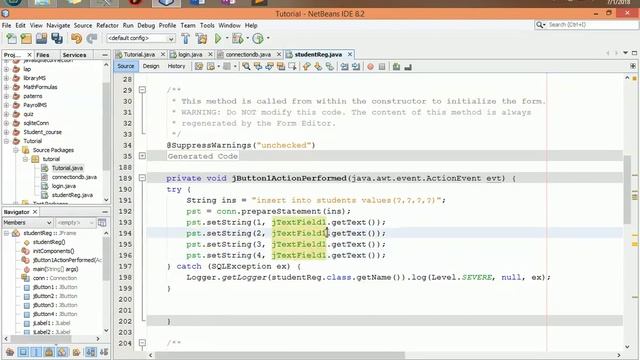640x360 pixels.
Task: Click the Shift Line Right icon in editor toolbar
Action: pos(356,67)
